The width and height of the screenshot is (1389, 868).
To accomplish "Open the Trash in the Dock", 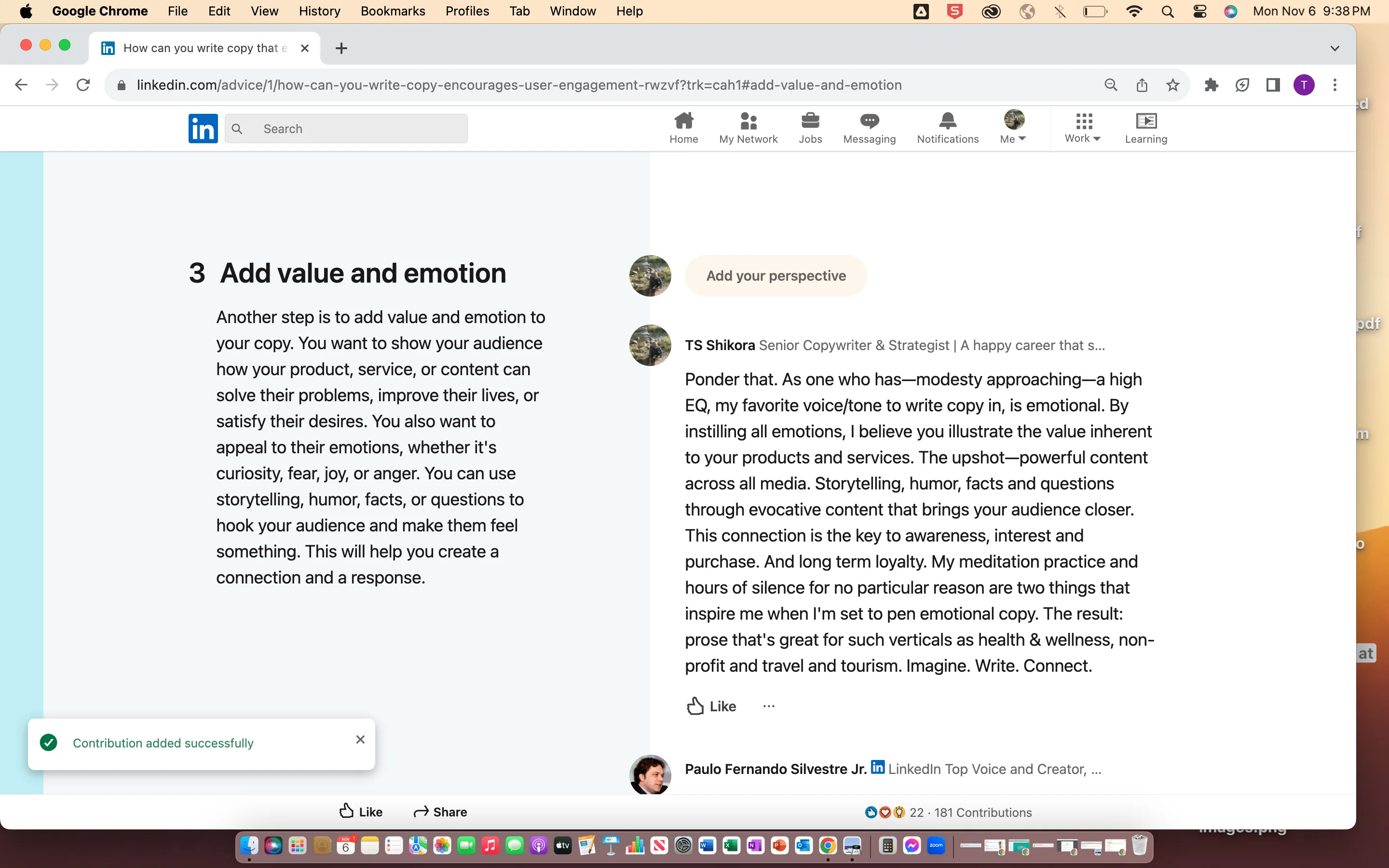I will (1139, 846).
